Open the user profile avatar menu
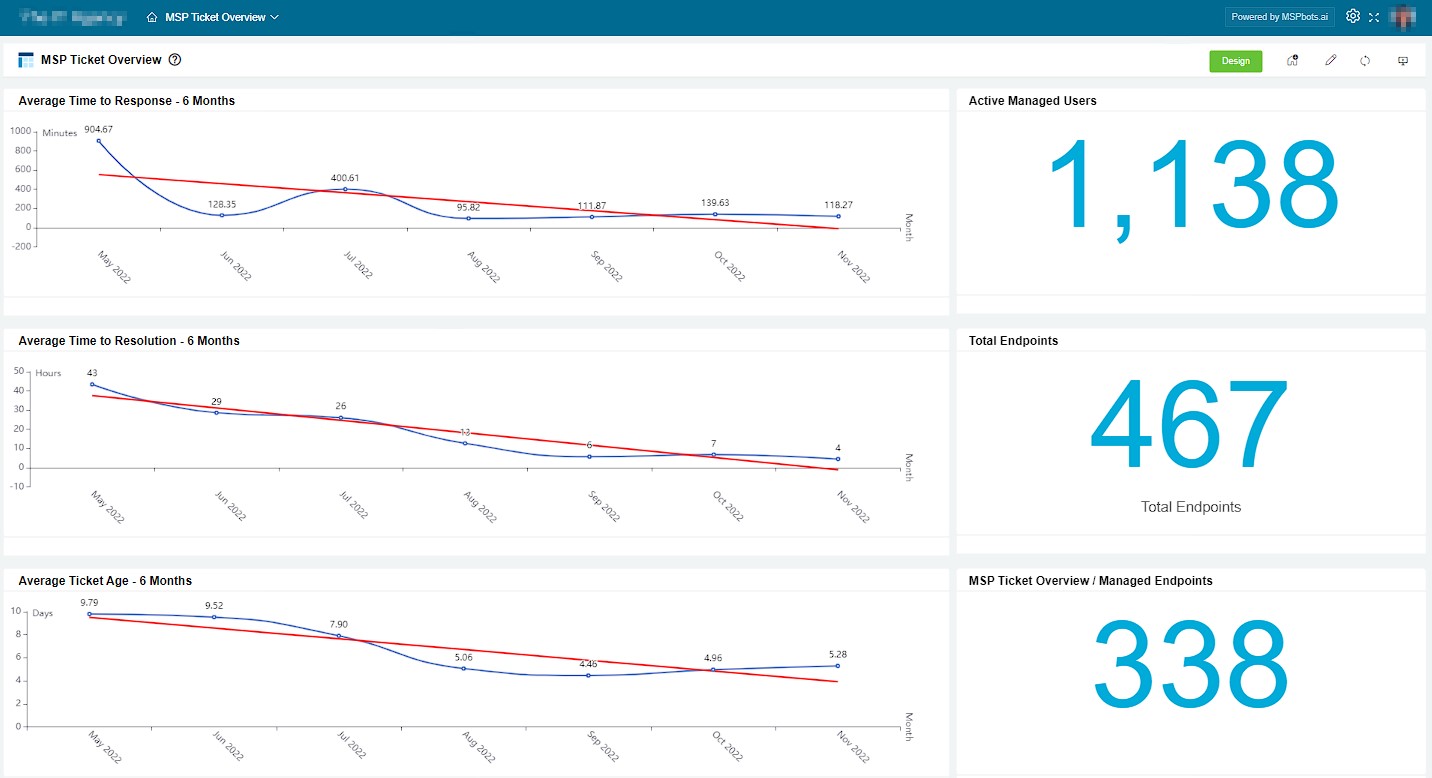Viewport: 1432px width, 778px height. [1402, 17]
